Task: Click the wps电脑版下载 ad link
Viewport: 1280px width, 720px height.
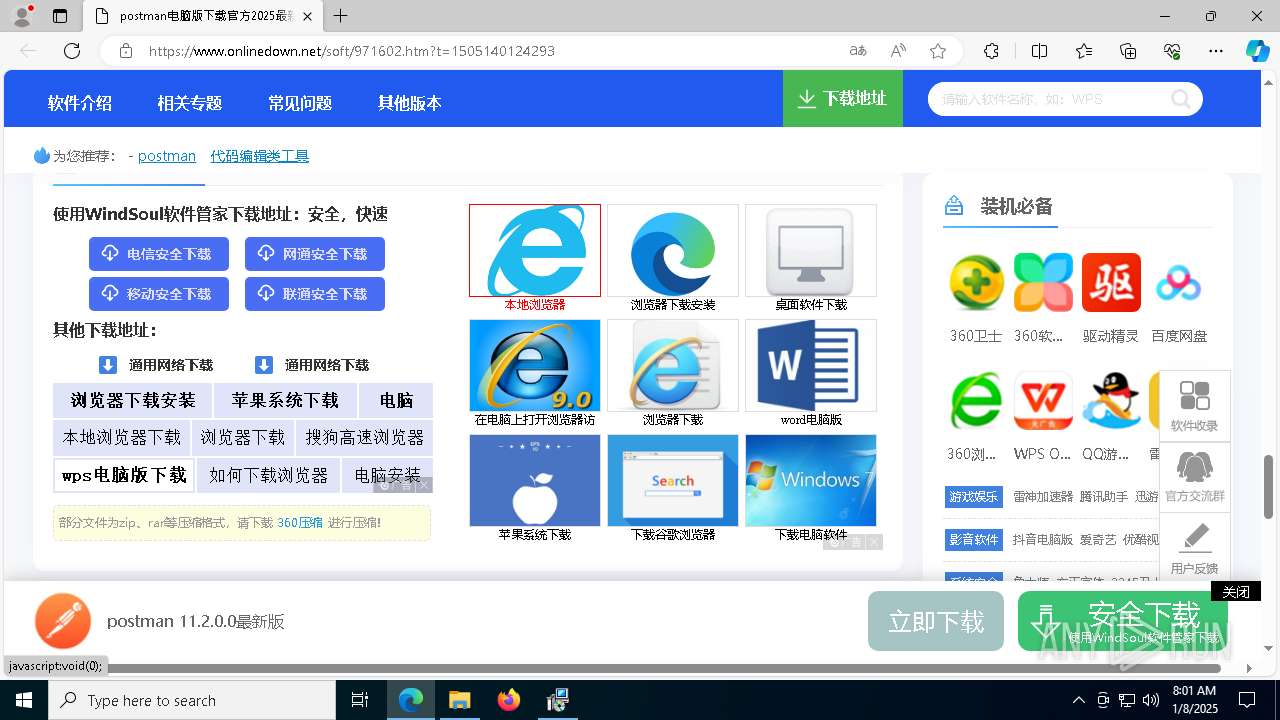Action: [124, 475]
